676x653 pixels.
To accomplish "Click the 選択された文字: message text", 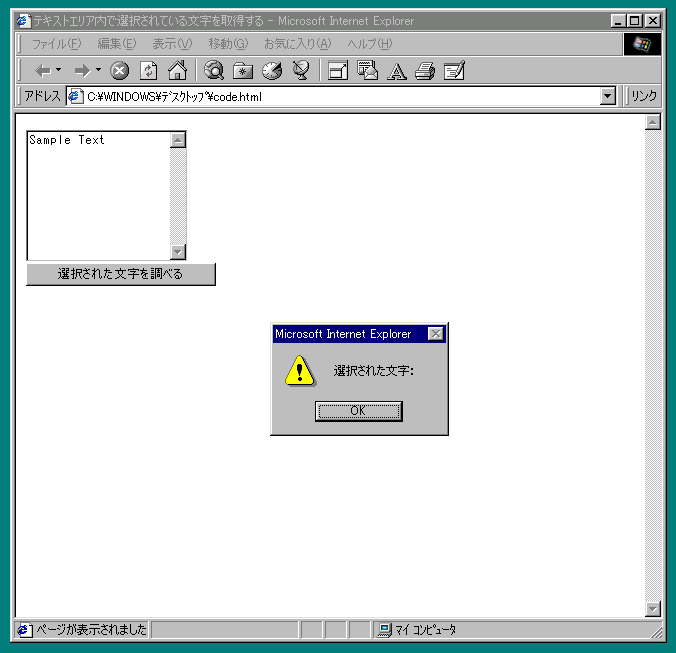I will click(374, 371).
